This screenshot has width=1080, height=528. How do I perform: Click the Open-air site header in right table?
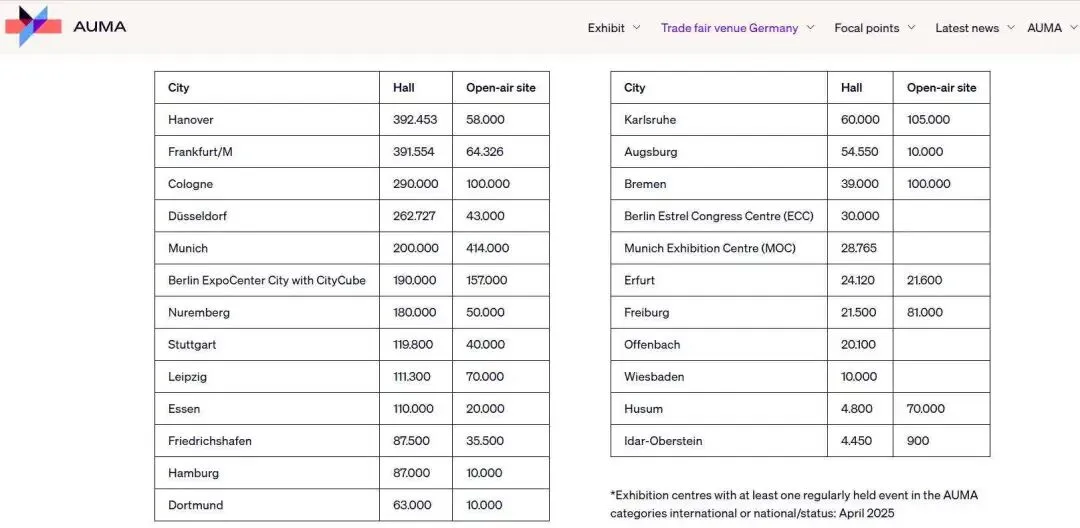pyautogui.click(x=941, y=87)
